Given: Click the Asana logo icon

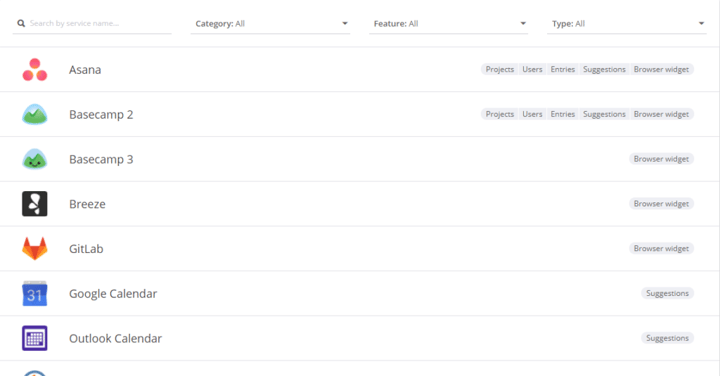Looking at the screenshot, I should (x=35, y=70).
